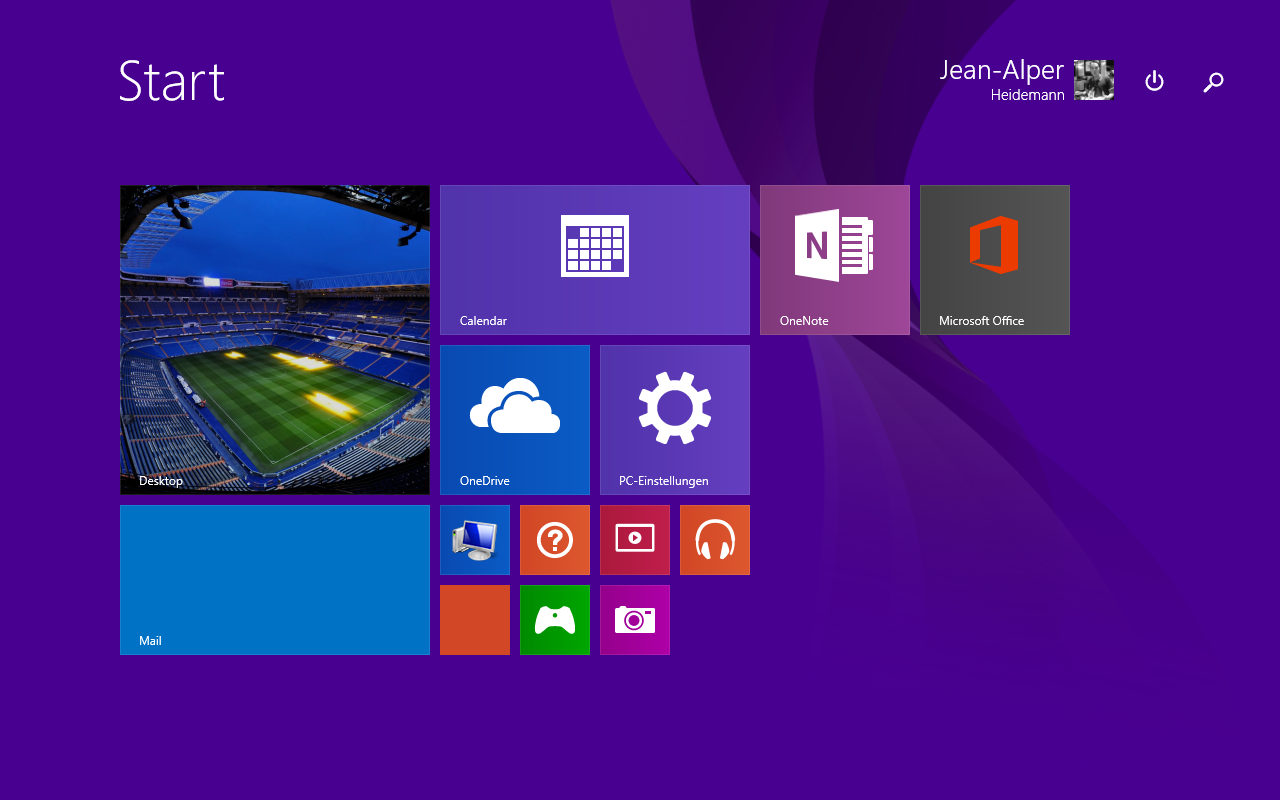
Task: Launch the Music headphones tile
Action: [715, 540]
